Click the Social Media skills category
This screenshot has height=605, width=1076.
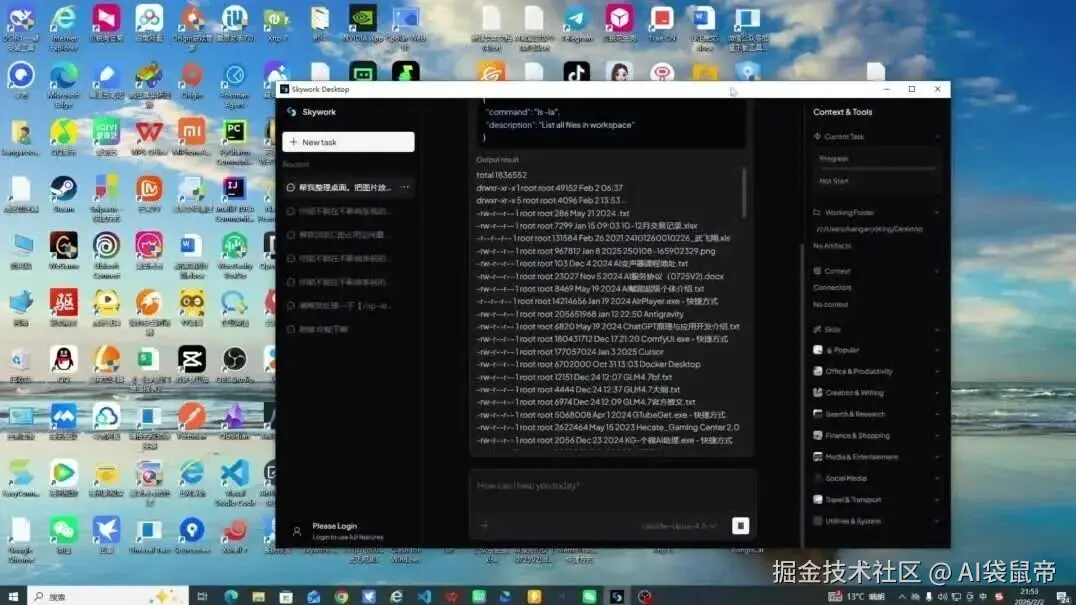click(x=875, y=478)
